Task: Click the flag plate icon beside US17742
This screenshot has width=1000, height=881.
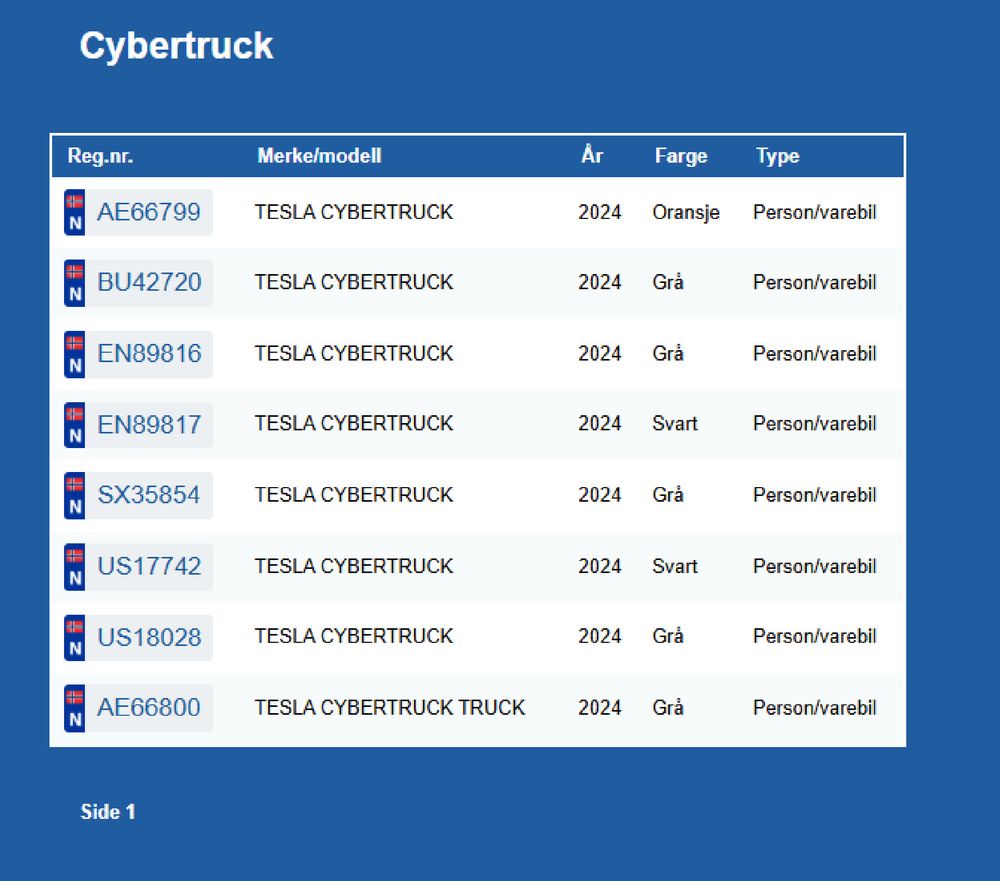Action: coord(75,566)
